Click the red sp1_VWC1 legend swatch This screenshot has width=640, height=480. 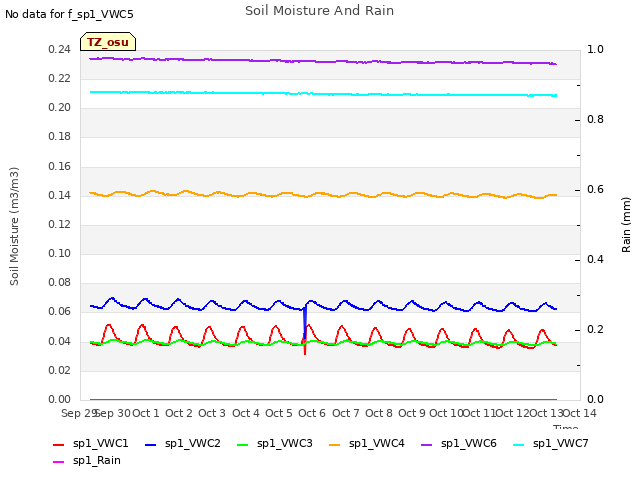pos(59,444)
